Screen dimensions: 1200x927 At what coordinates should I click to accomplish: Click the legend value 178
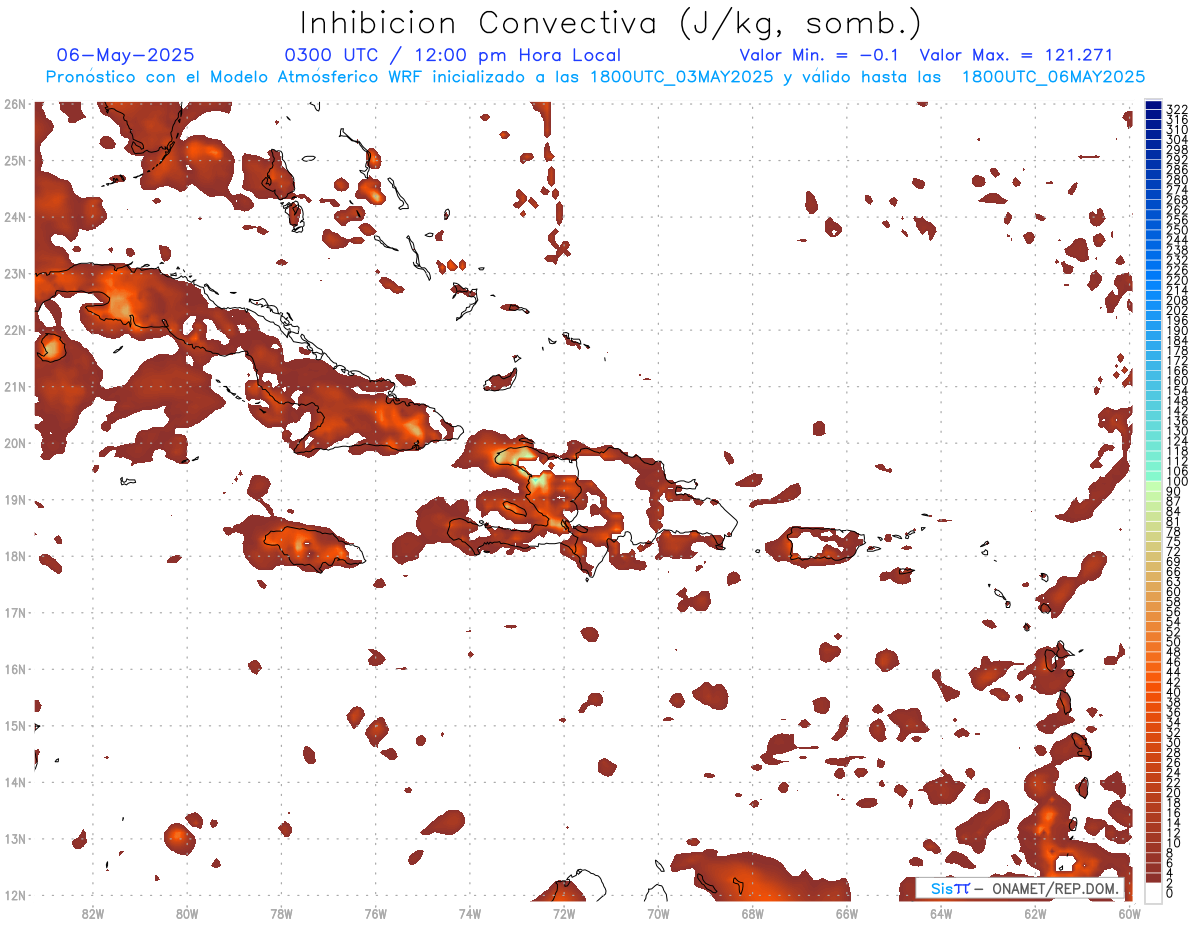point(1177,351)
